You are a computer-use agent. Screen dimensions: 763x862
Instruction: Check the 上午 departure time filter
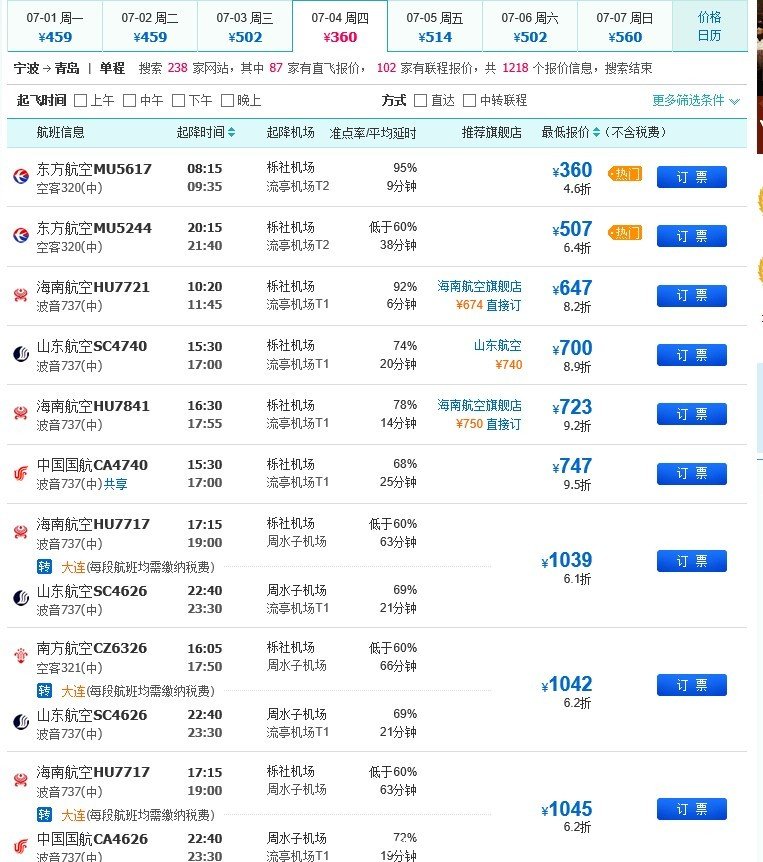[80, 101]
